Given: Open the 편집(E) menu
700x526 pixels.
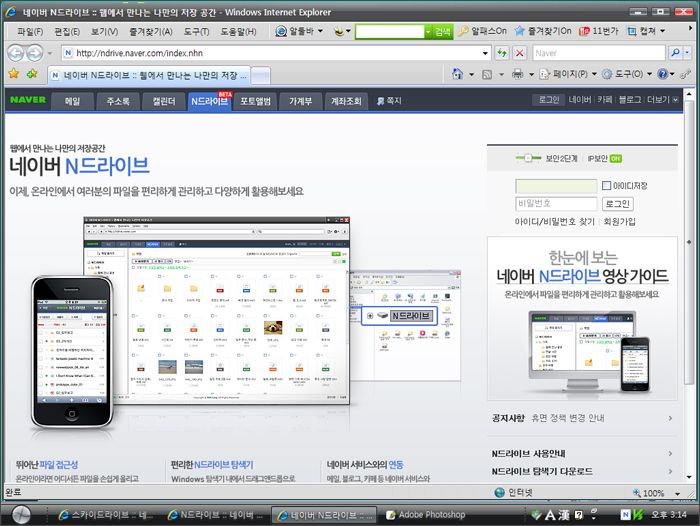Looking at the screenshot, I should (x=67, y=32).
